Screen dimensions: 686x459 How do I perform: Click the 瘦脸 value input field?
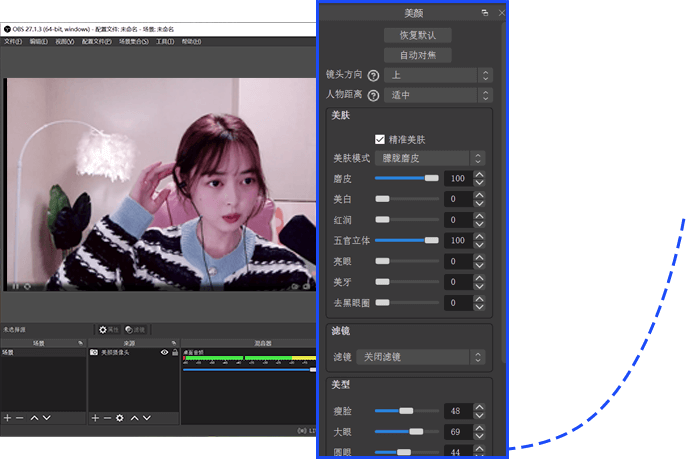(456, 411)
